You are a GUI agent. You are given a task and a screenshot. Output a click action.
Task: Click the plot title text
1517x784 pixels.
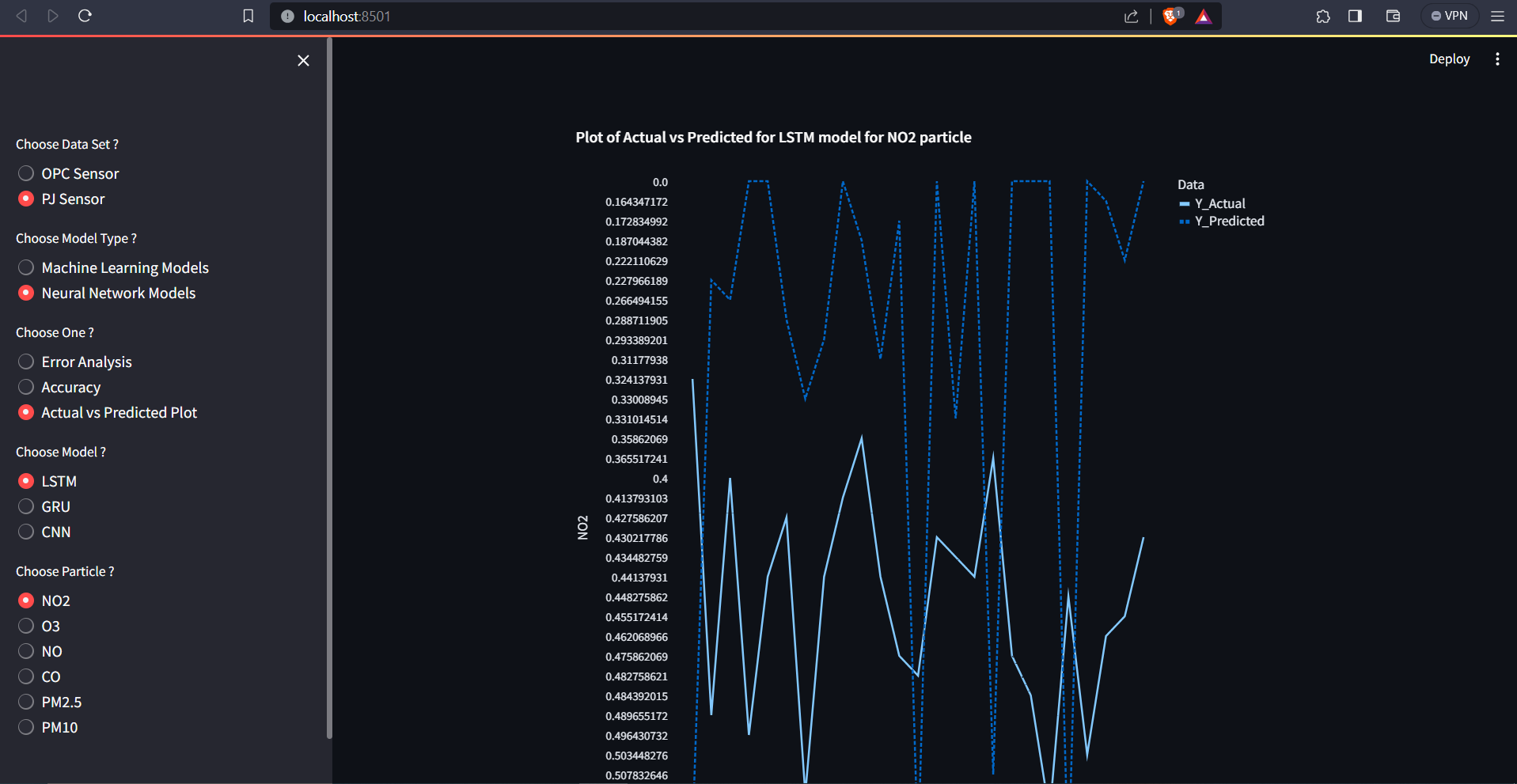click(x=773, y=137)
